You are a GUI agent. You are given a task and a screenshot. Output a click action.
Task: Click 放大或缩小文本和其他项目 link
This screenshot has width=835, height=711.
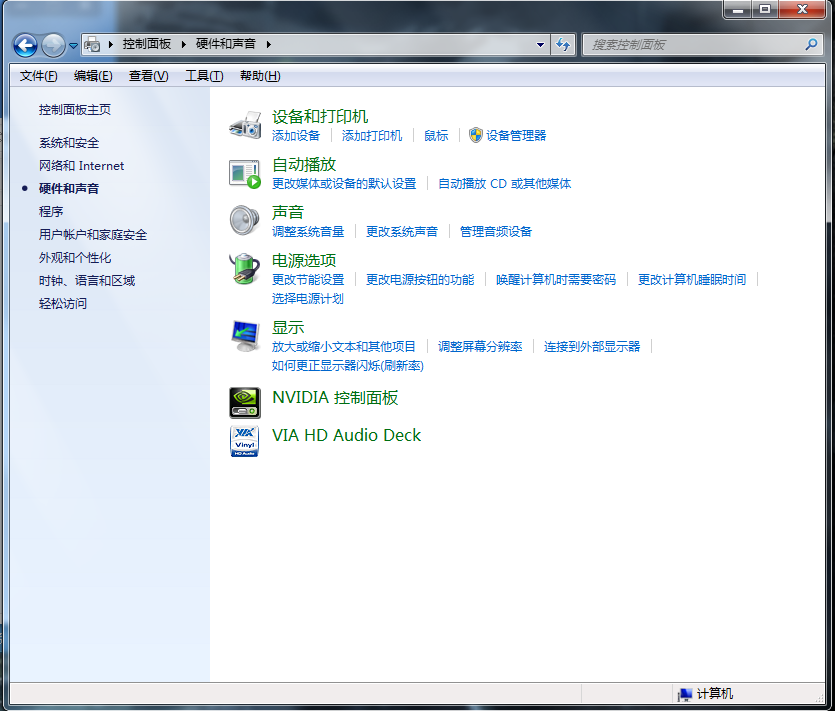(x=343, y=347)
